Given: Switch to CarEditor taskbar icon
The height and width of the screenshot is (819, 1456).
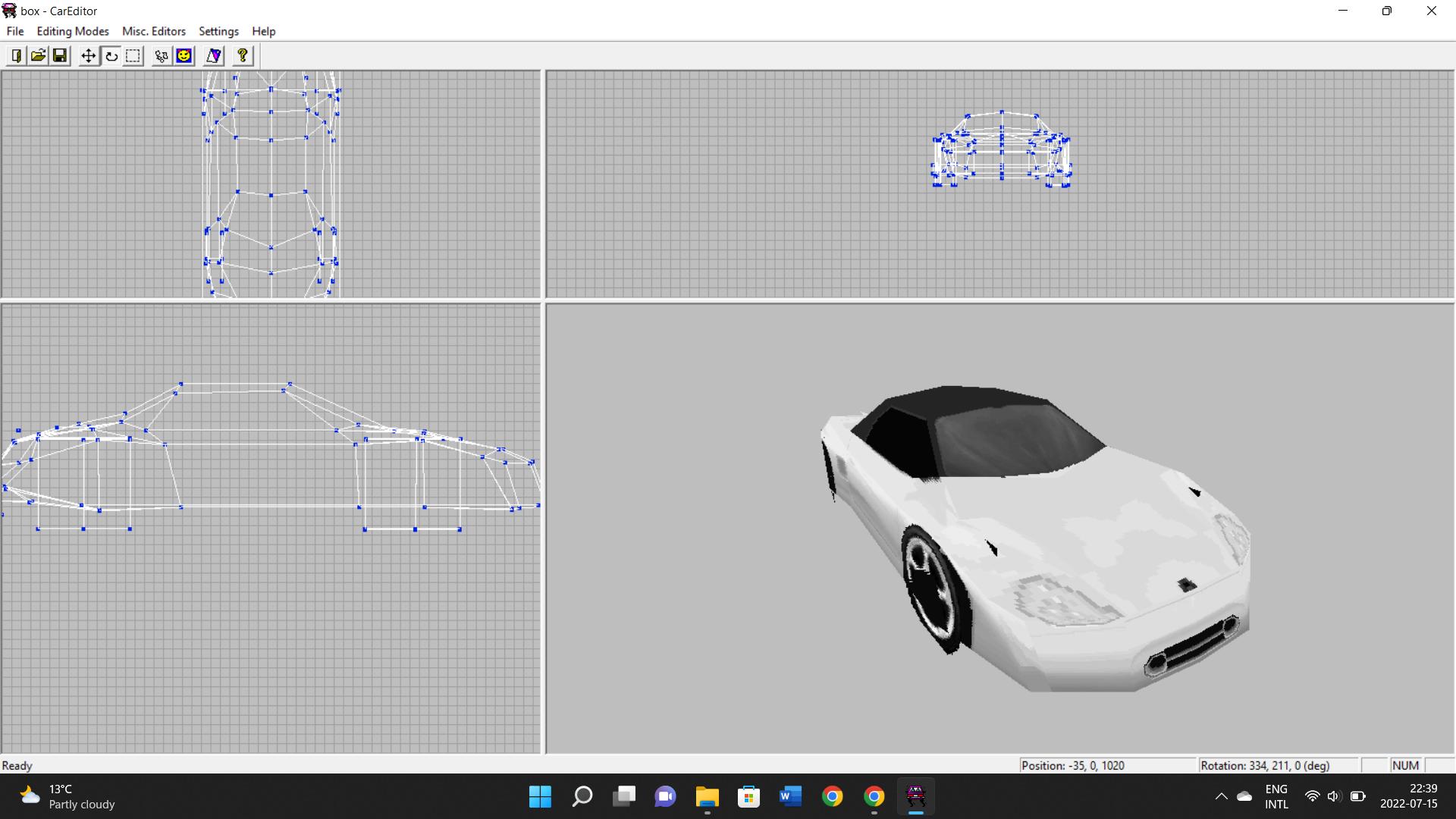Looking at the screenshot, I should click(x=916, y=796).
